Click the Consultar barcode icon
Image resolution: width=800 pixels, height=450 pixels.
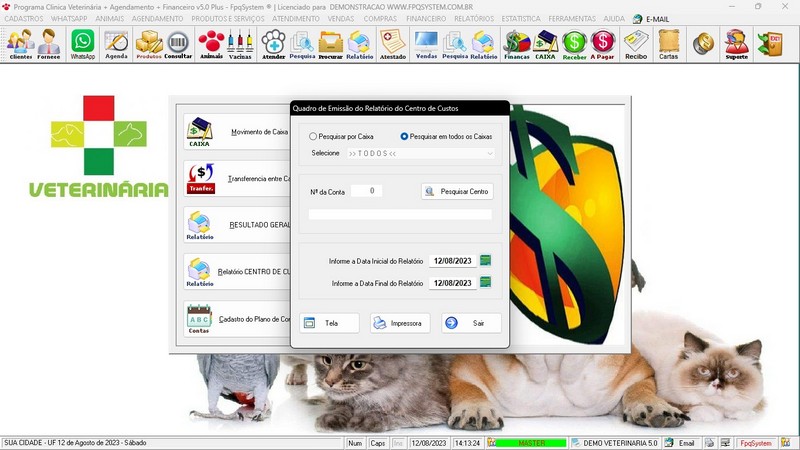[178, 44]
